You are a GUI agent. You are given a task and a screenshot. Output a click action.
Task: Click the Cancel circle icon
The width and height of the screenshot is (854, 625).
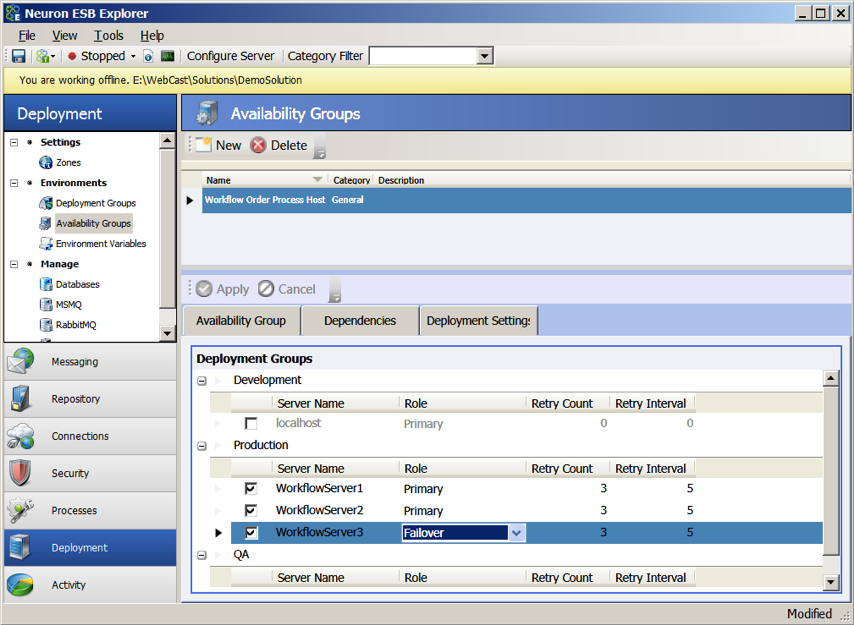(266, 289)
